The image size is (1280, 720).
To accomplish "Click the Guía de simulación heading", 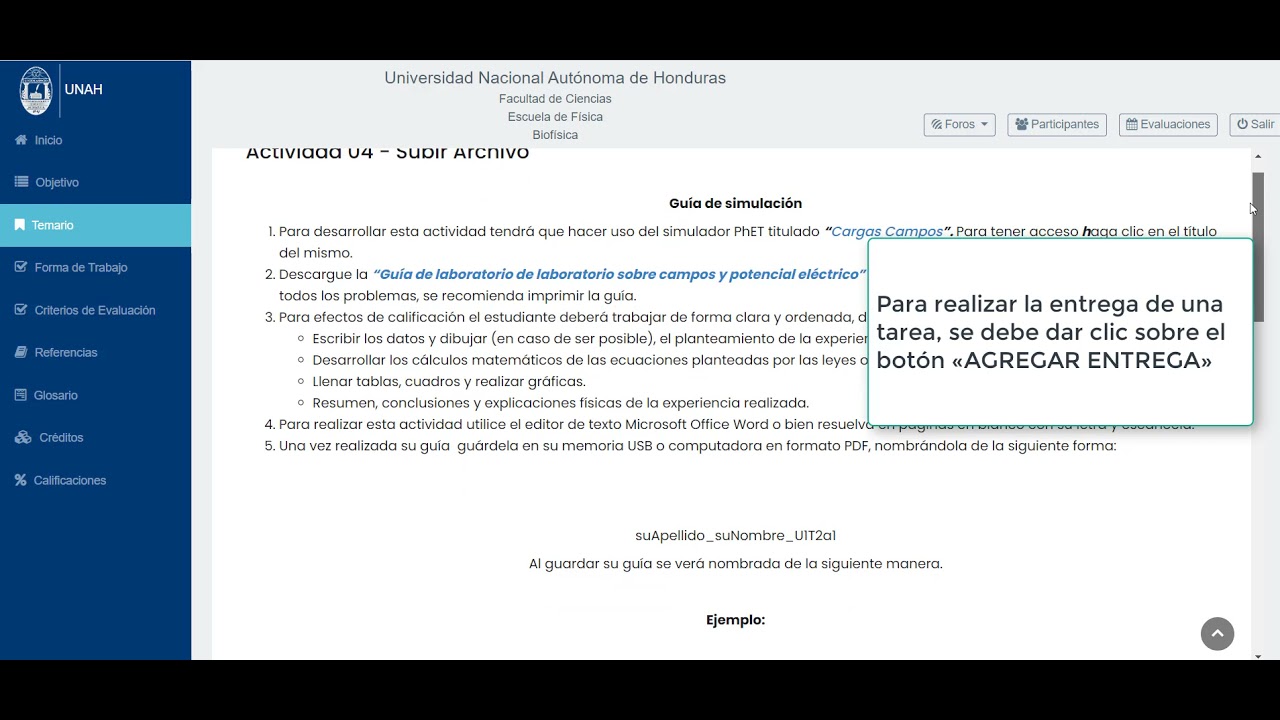I will [735, 203].
